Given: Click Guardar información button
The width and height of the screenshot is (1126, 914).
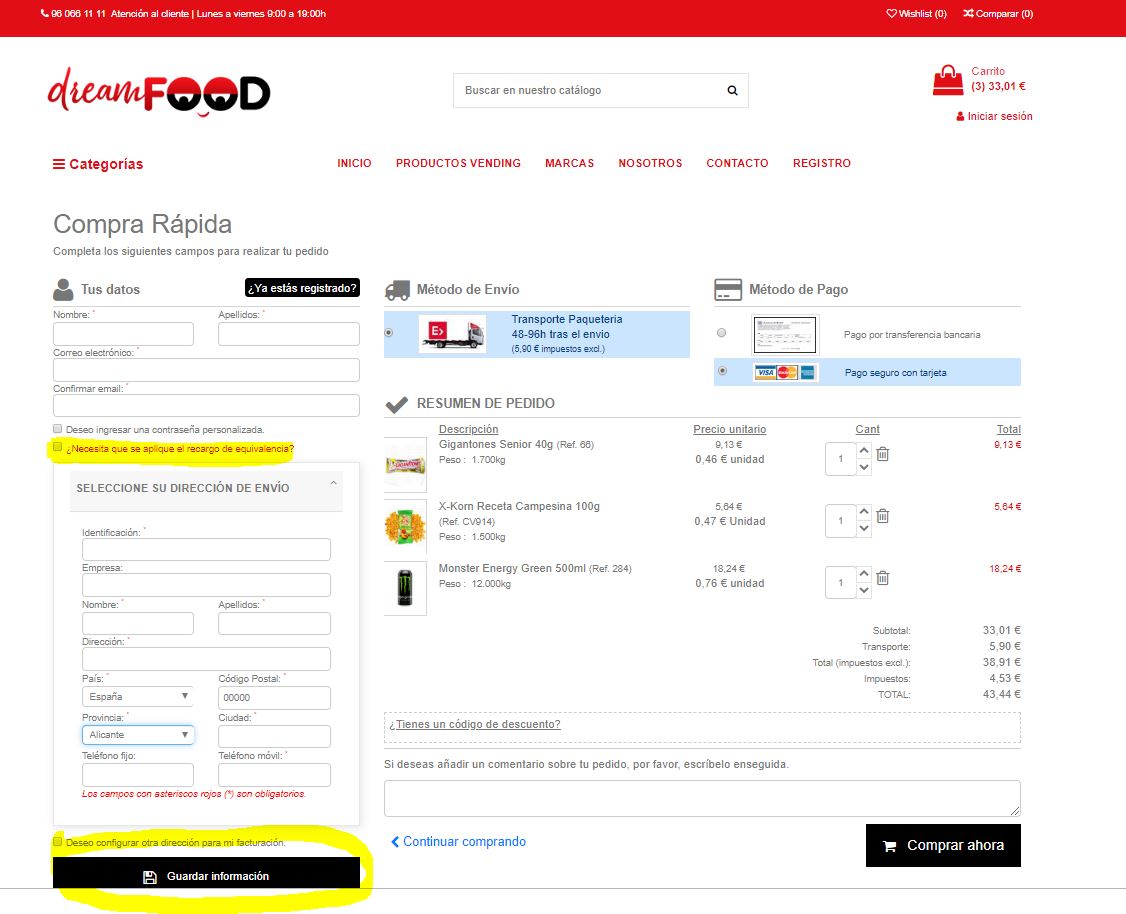Looking at the screenshot, I should point(206,872).
